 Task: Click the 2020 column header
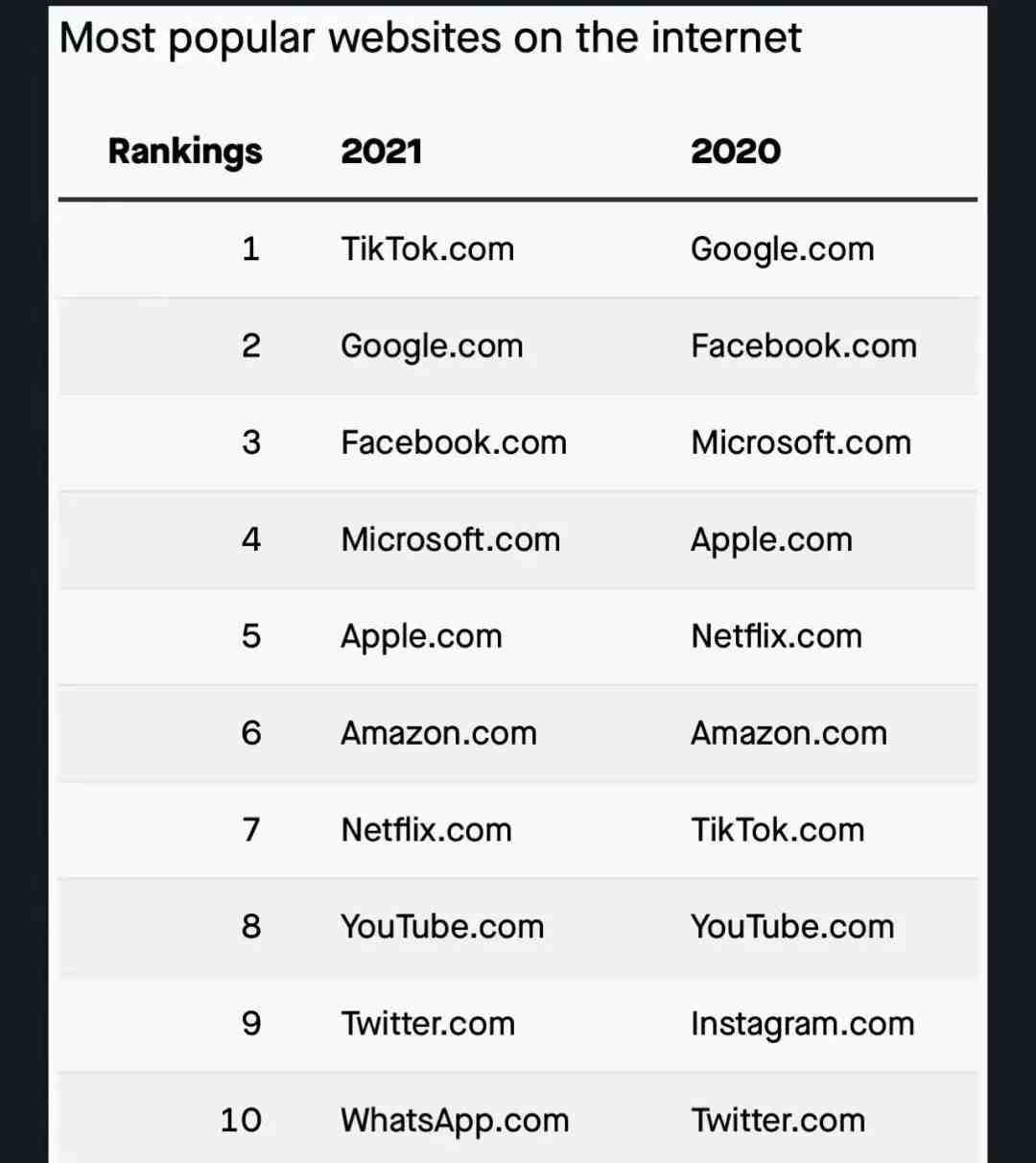tap(736, 151)
